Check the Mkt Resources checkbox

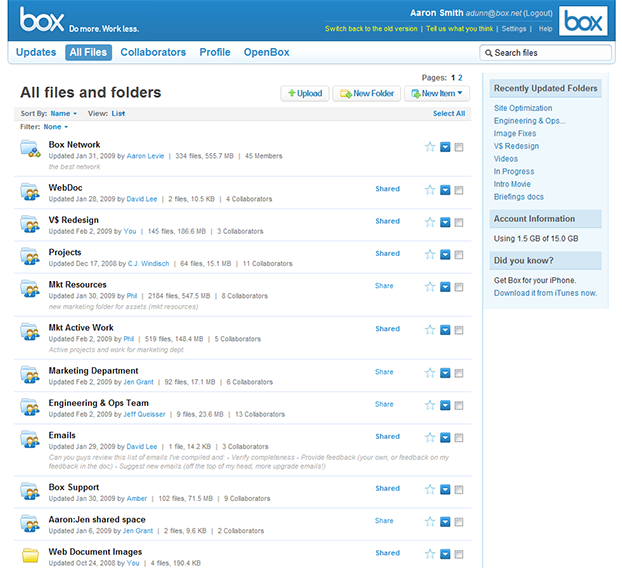click(x=459, y=287)
